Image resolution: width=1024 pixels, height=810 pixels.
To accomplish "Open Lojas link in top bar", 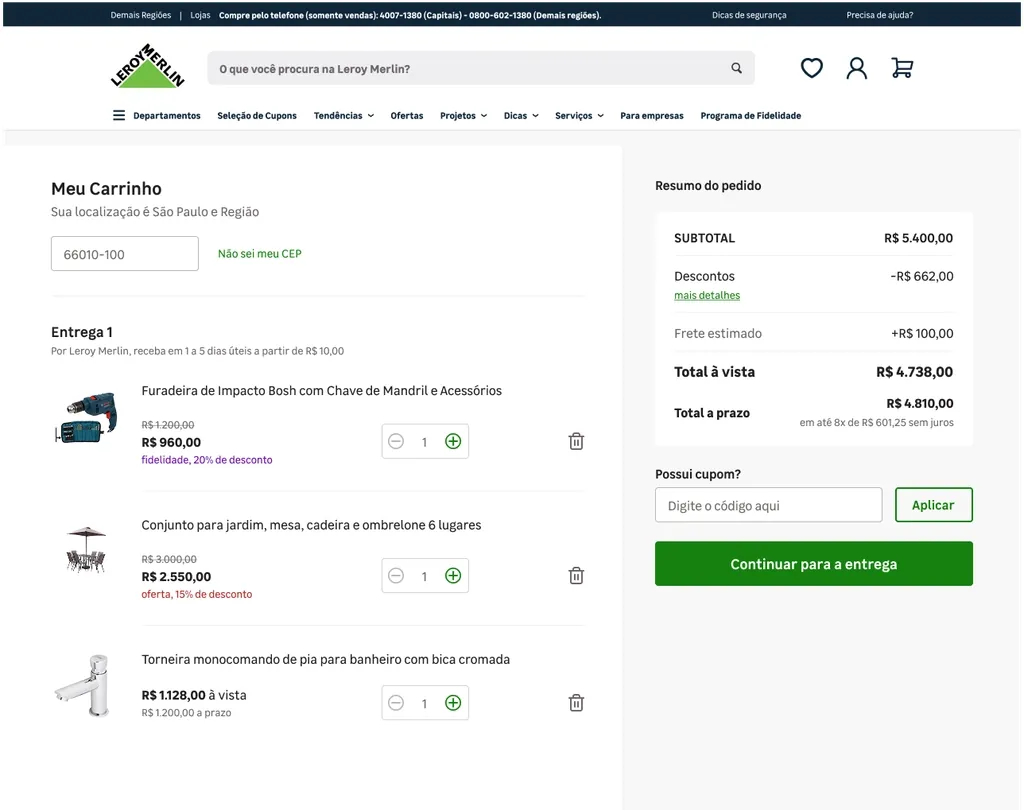I will [x=200, y=15].
